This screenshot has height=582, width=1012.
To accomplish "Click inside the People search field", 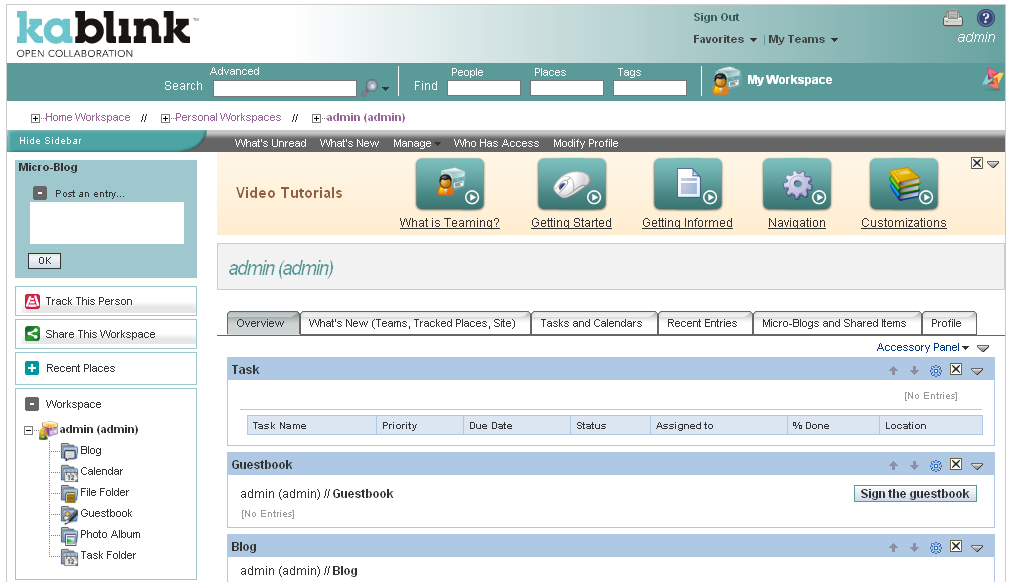I will [484, 88].
